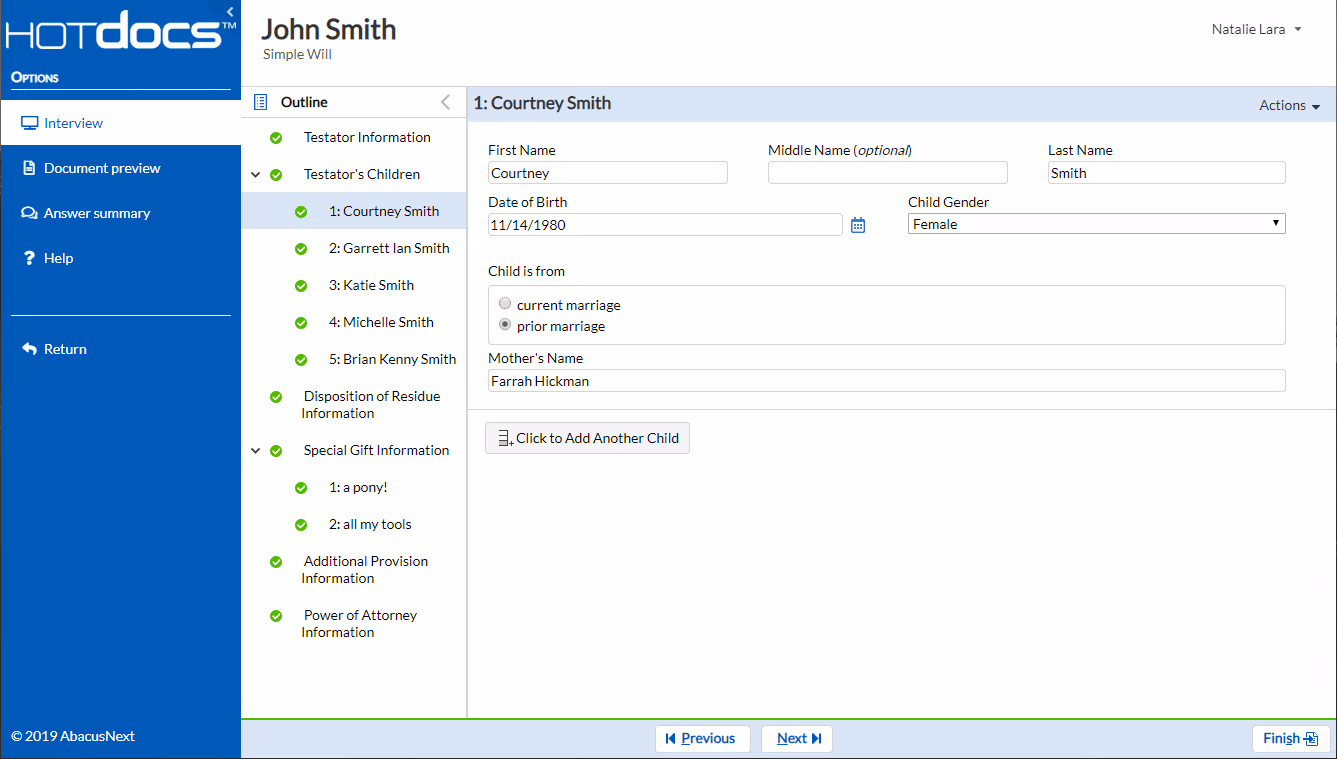Image resolution: width=1337 pixels, height=759 pixels.
Task: Click the Next navigation button
Action: [x=797, y=738]
